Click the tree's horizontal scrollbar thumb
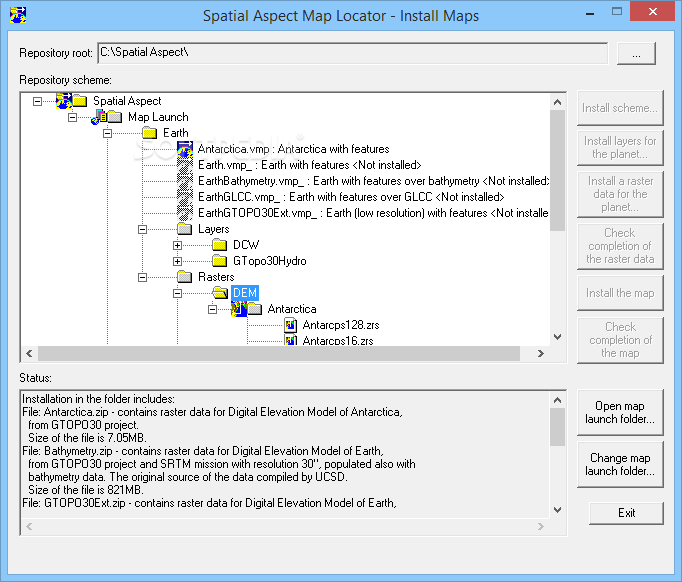Screen dimensions: 682x582 click(x=279, y=354)
